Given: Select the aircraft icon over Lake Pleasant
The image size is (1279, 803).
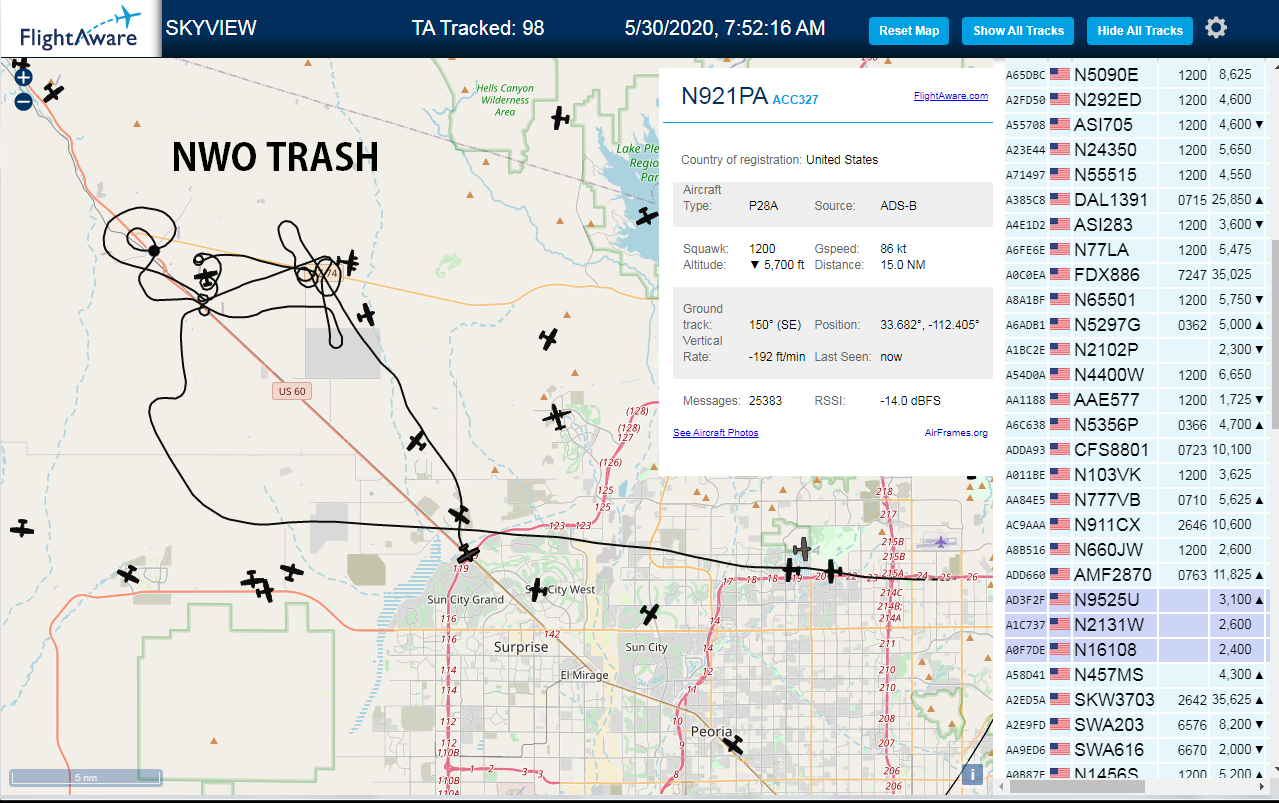Looking at the screenshot, I should [x=648, y=215].
